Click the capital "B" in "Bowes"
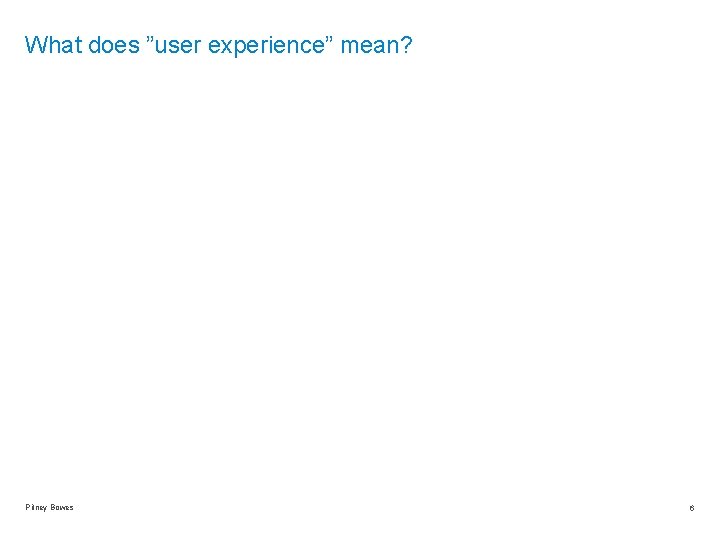Image resolution: width=720 pixels, height=540 pixels. pos(53,507)
